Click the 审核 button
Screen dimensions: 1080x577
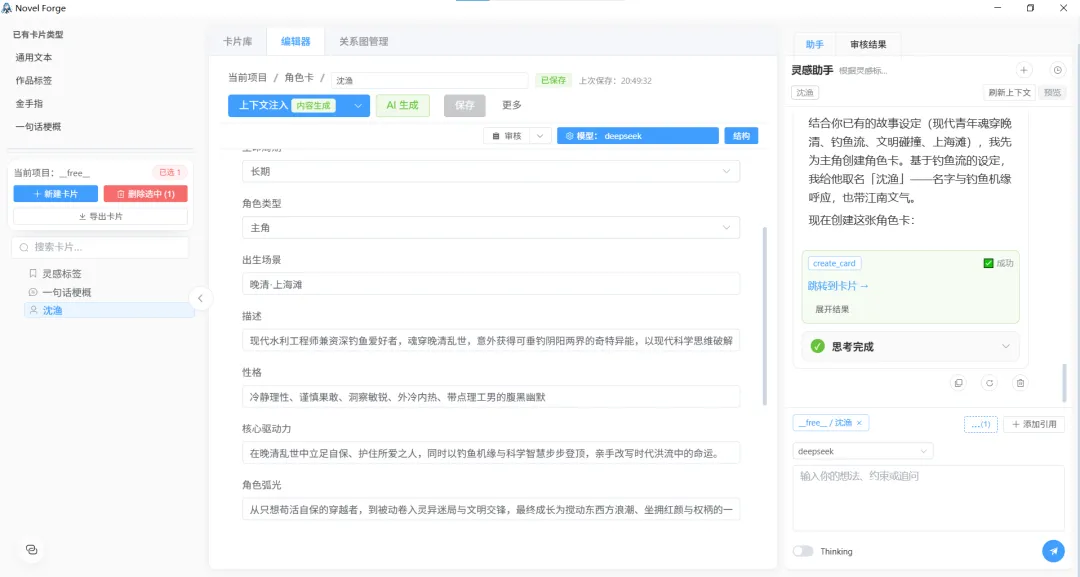point(507,136)
